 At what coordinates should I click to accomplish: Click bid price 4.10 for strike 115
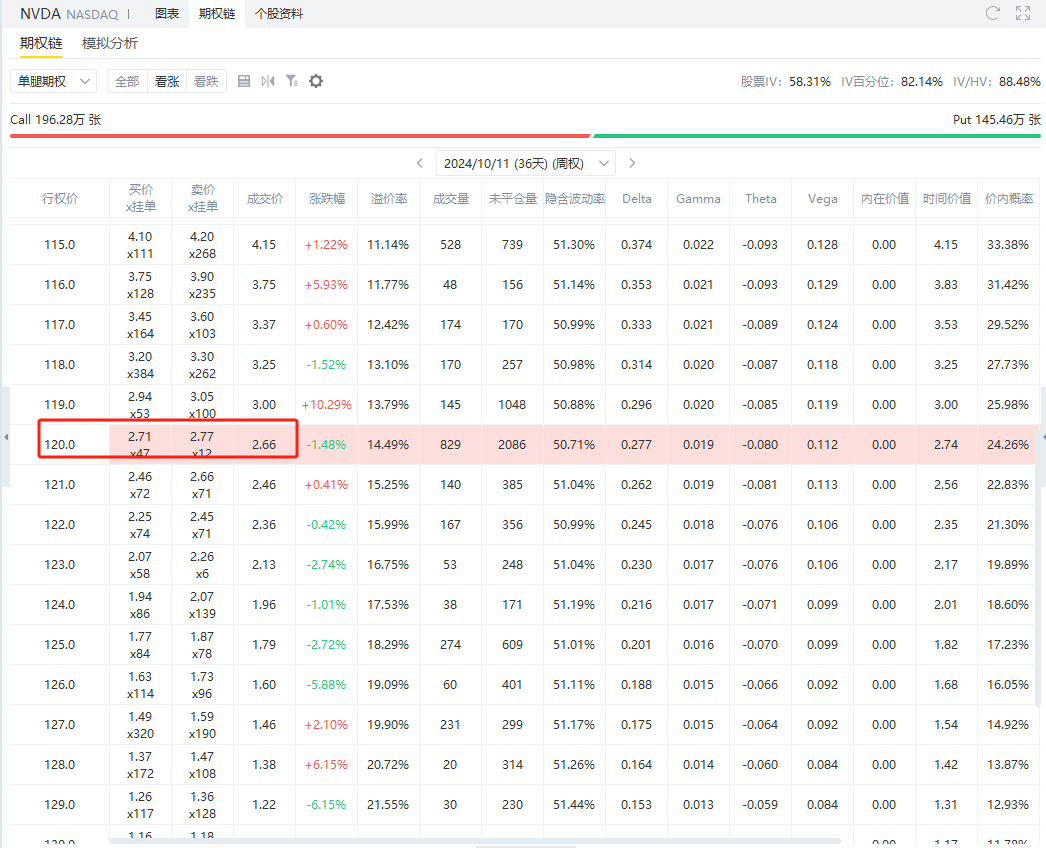pyautogui.click(x=140, y=236)
